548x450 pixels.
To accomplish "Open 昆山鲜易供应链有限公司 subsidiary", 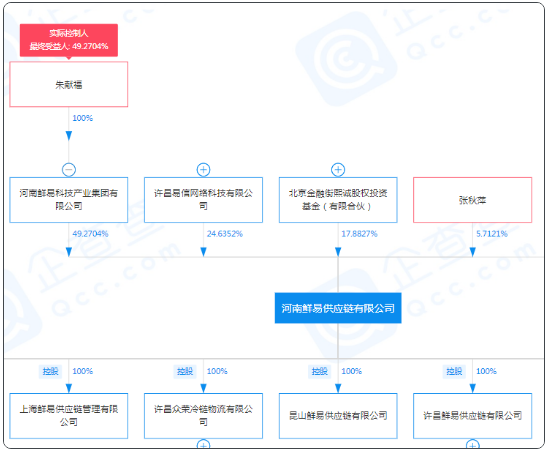I will 338,416.
